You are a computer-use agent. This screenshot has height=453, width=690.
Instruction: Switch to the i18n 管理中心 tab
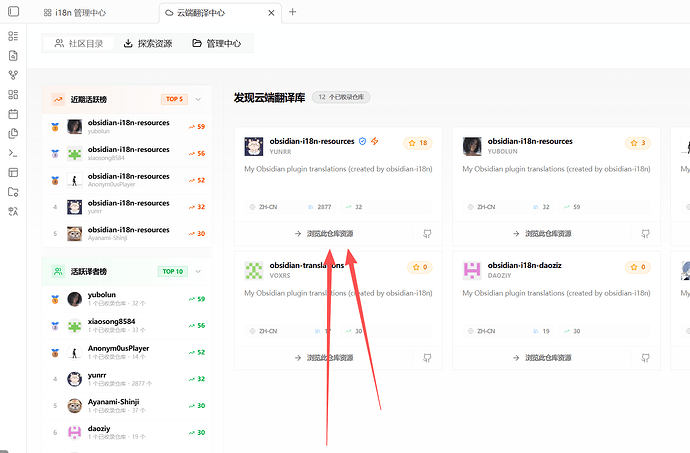75,13
